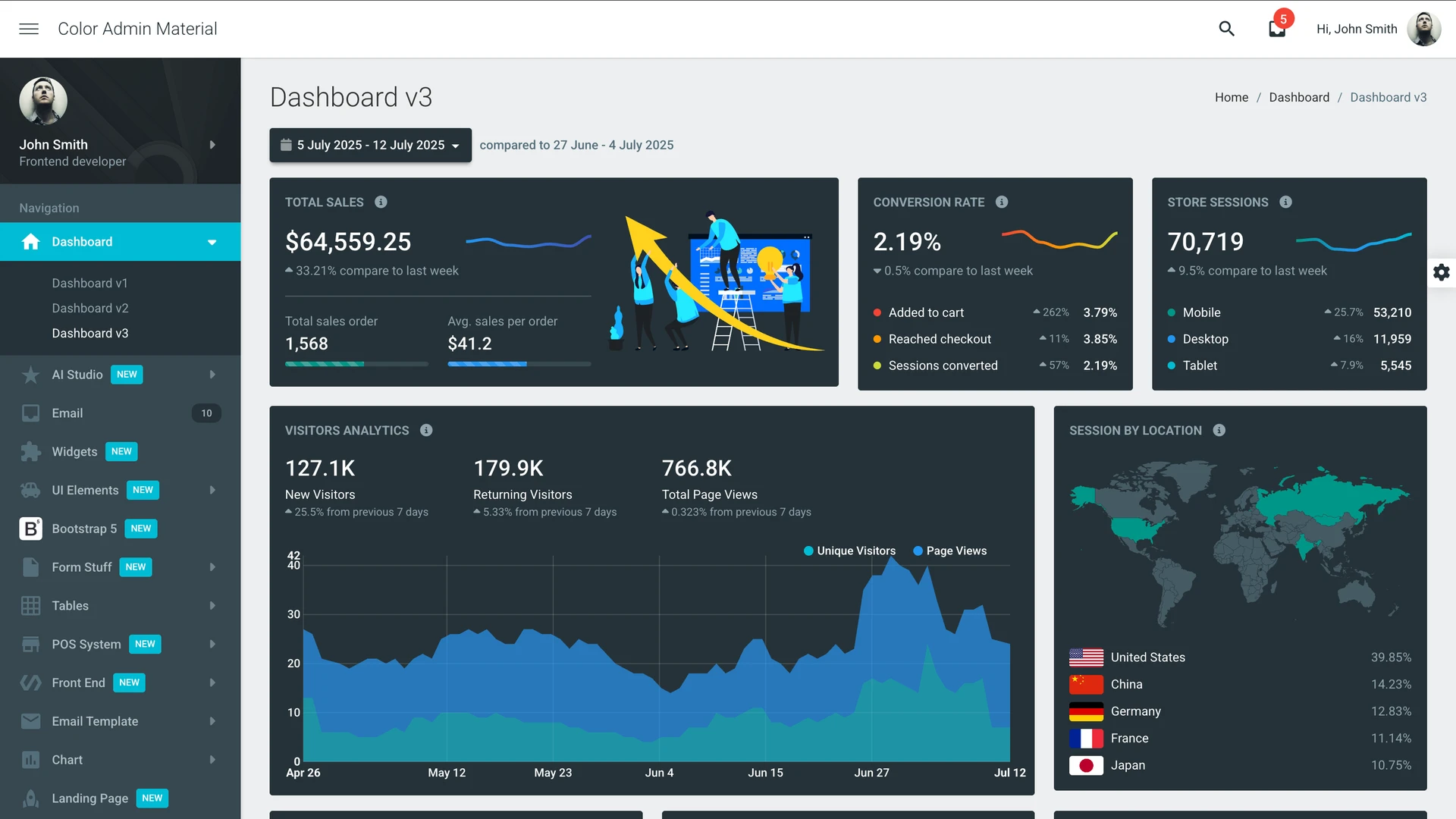Expand the UI Elements submenu arrow
This screenshot has height=819, width=1456.
point(212,491)
